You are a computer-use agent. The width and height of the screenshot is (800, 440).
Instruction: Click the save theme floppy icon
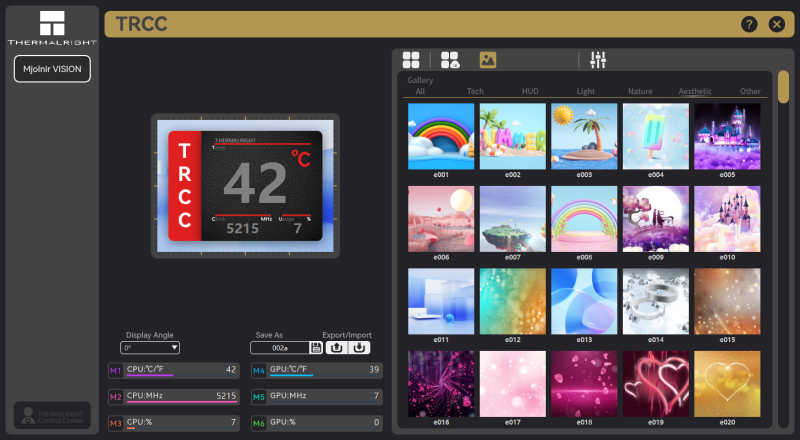pos(316,348)
